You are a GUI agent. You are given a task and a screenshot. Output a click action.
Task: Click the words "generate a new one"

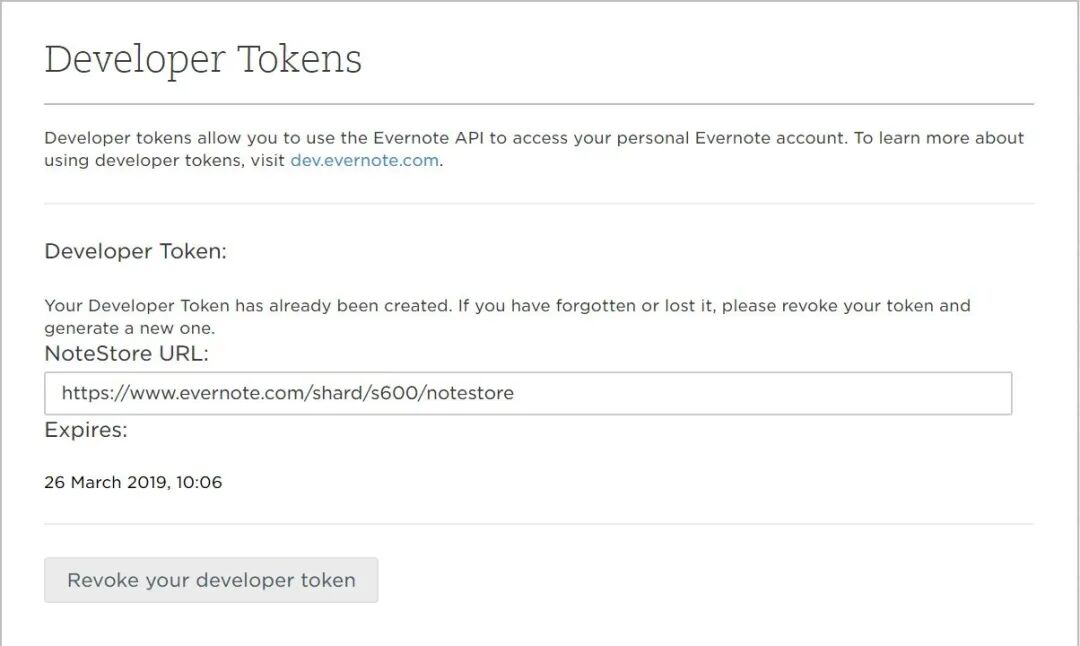(130, 328)
